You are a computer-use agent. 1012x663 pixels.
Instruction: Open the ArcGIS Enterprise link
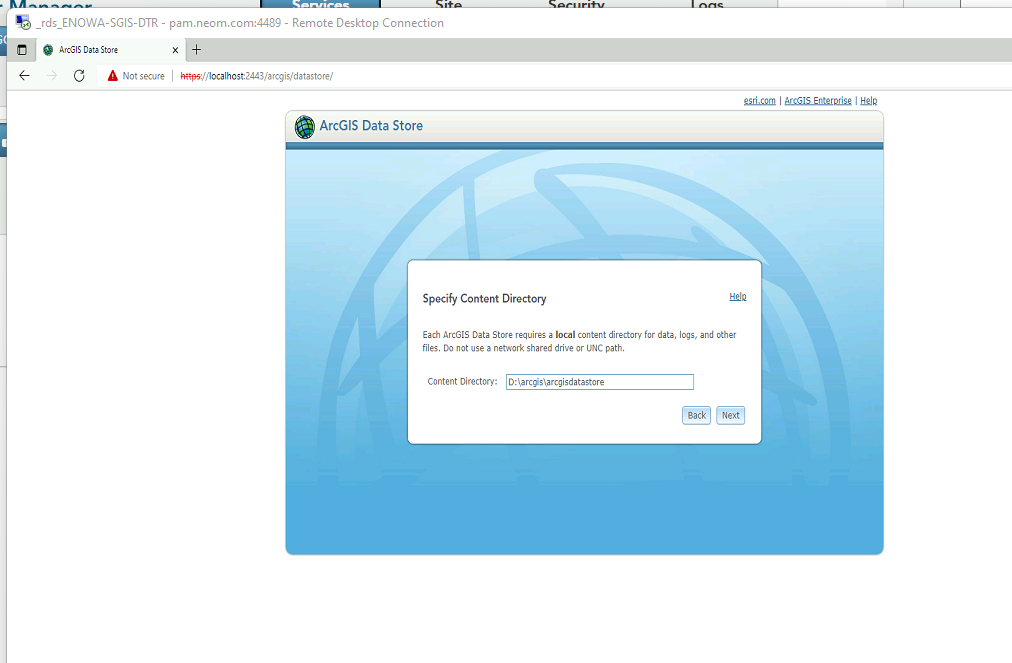pyautogui.click(x=817, y=101)
